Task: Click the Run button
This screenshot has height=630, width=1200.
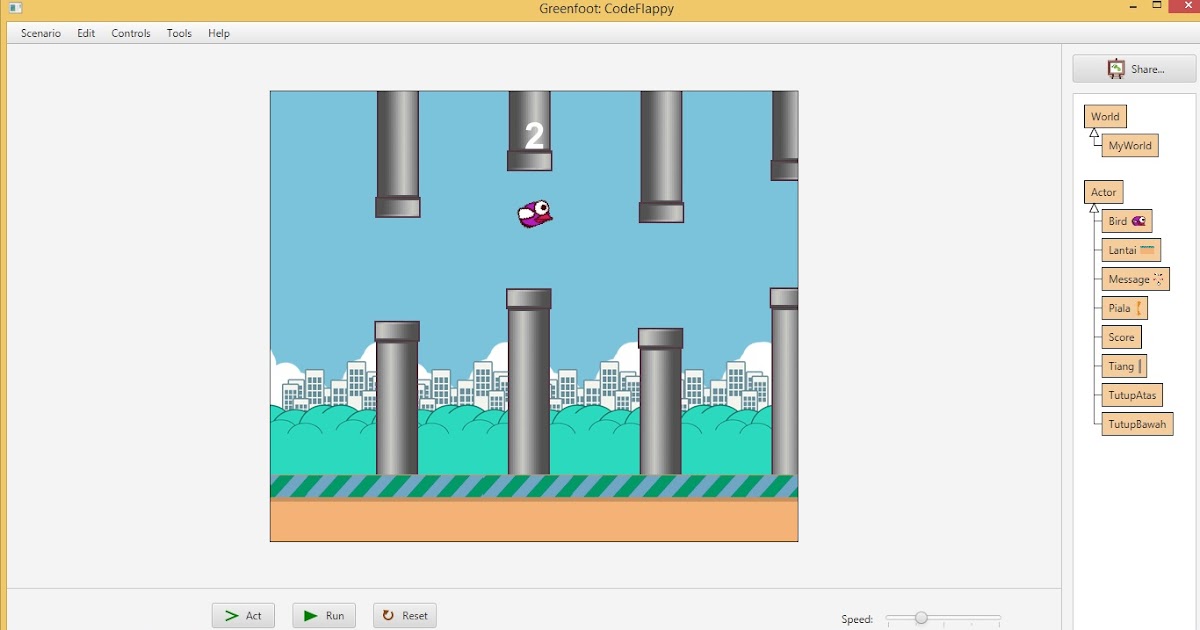Action: [324, 615]
